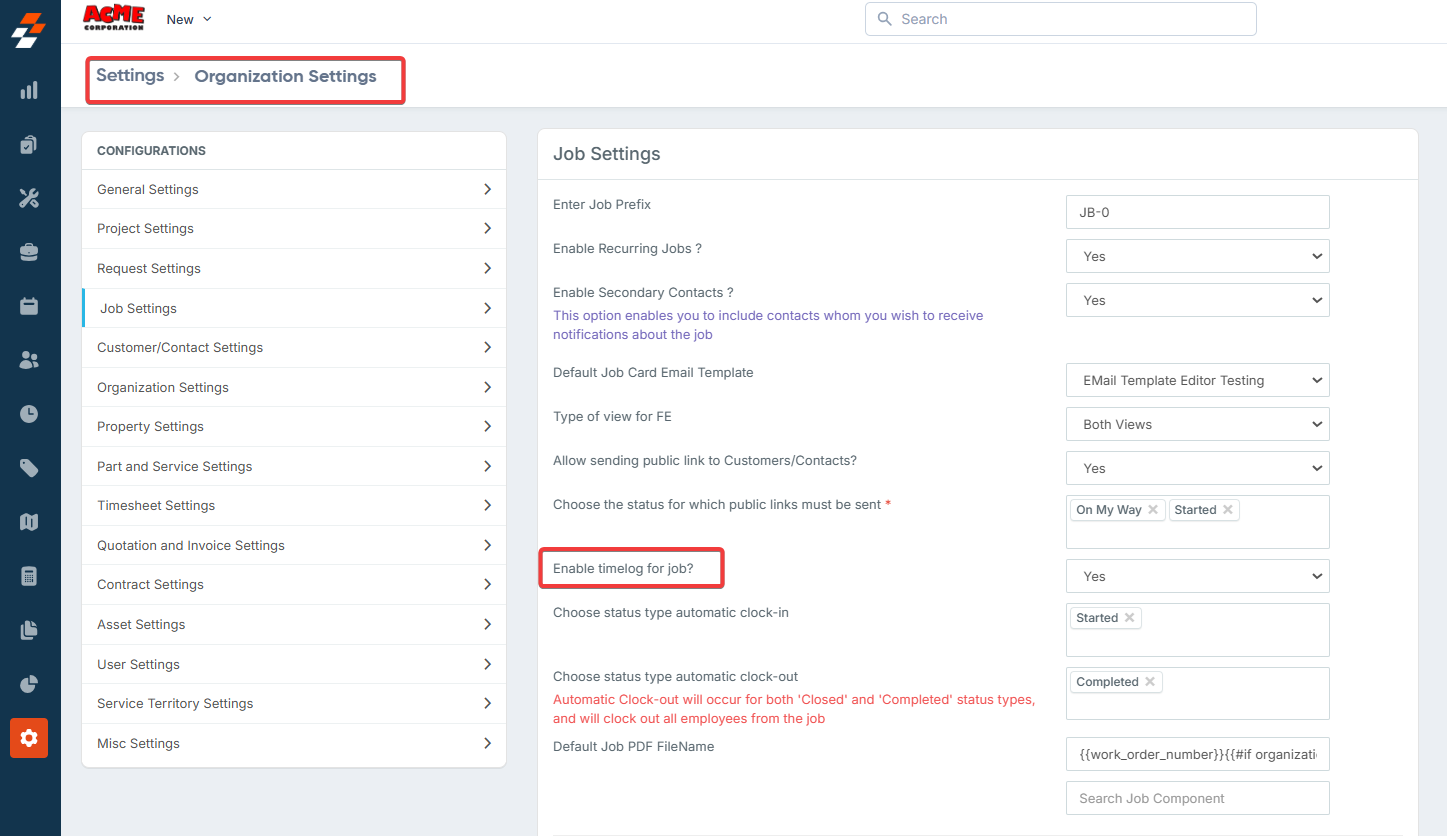Viewport: 1447px width, 836px height.
Task: Open the map icon in the sidebar
Action: tap(29, 522)
